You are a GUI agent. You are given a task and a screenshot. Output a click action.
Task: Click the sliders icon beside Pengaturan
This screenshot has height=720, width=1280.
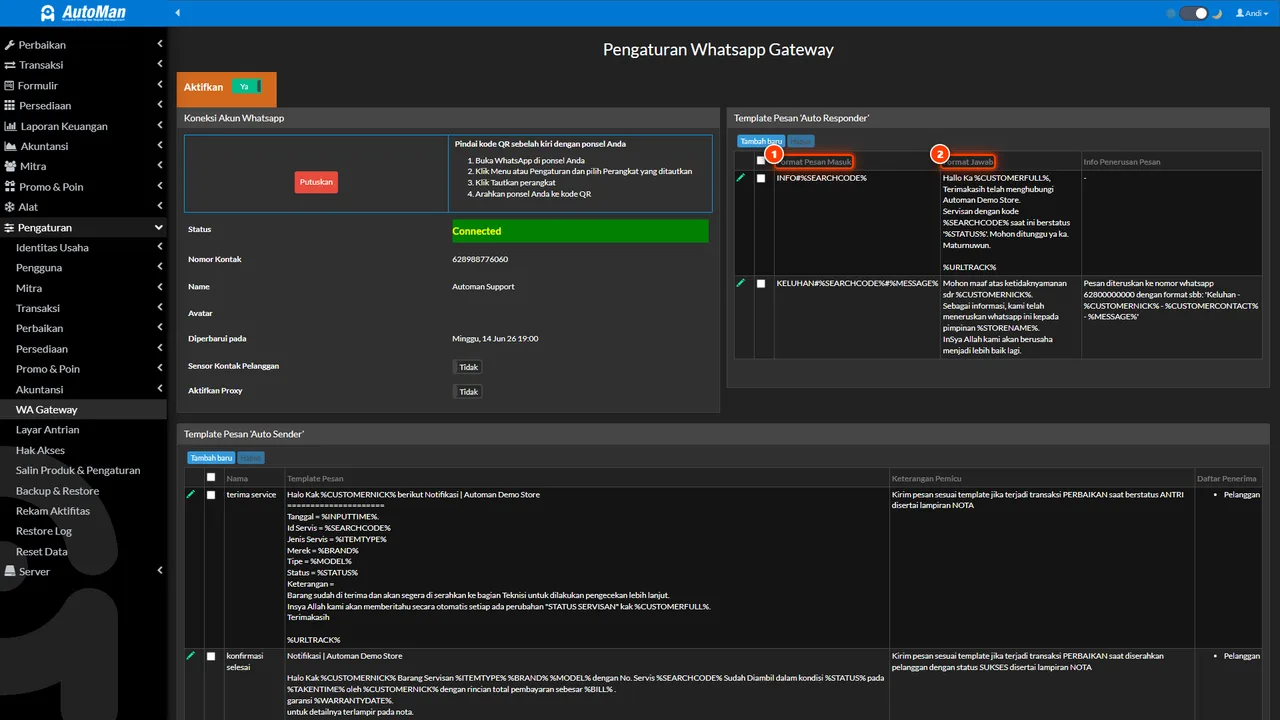(10, 228)
